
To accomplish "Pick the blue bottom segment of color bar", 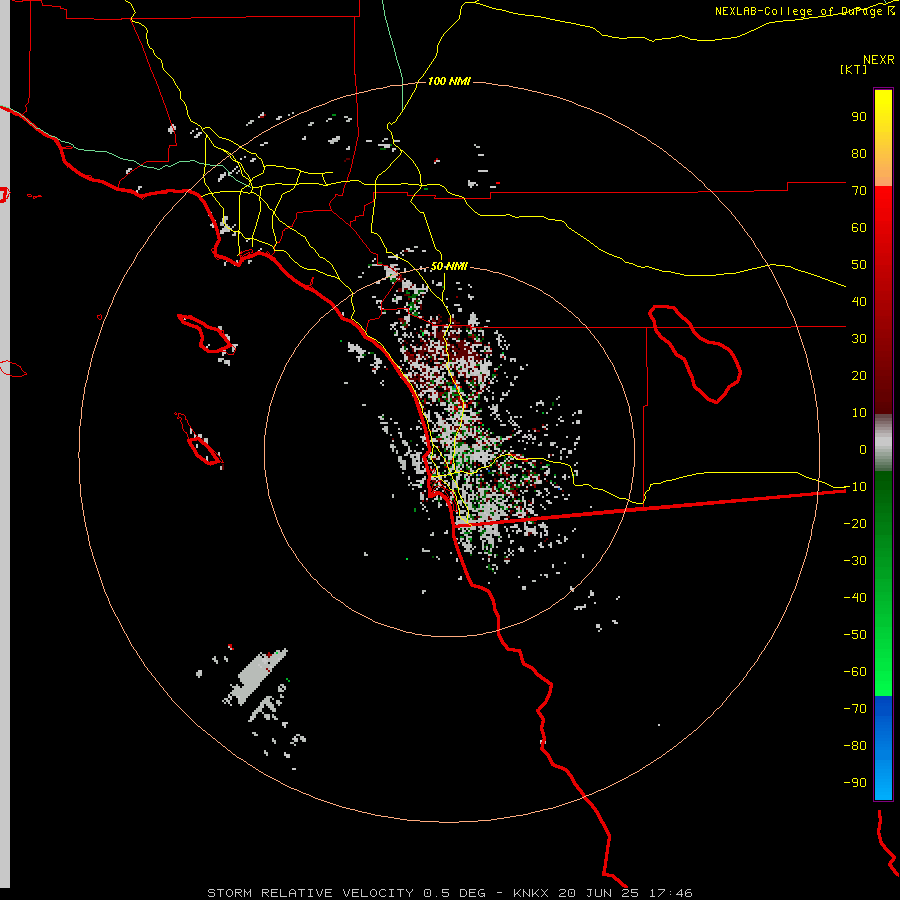I will pyautogui.click(x=883, y=748).
